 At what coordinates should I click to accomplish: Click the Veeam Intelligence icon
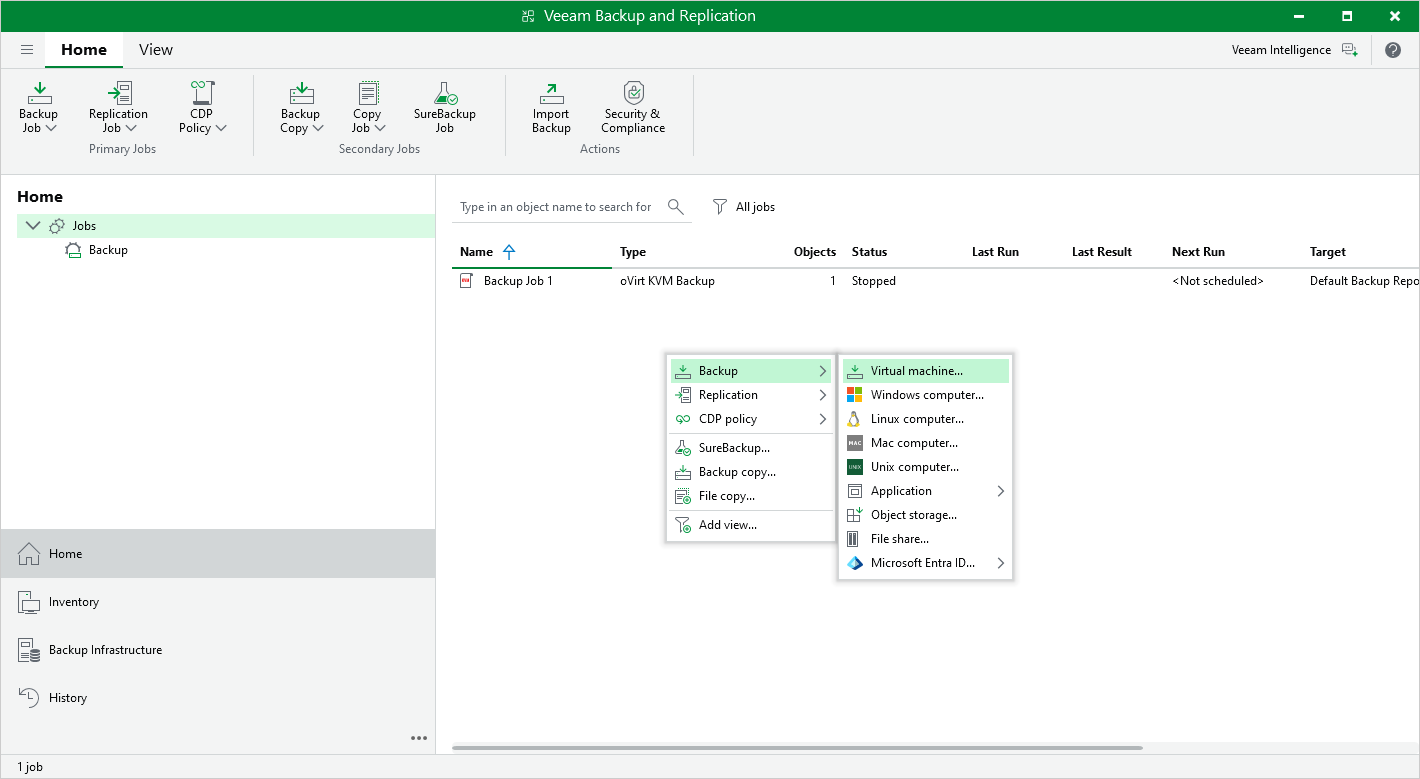(x=1349, y=50)
